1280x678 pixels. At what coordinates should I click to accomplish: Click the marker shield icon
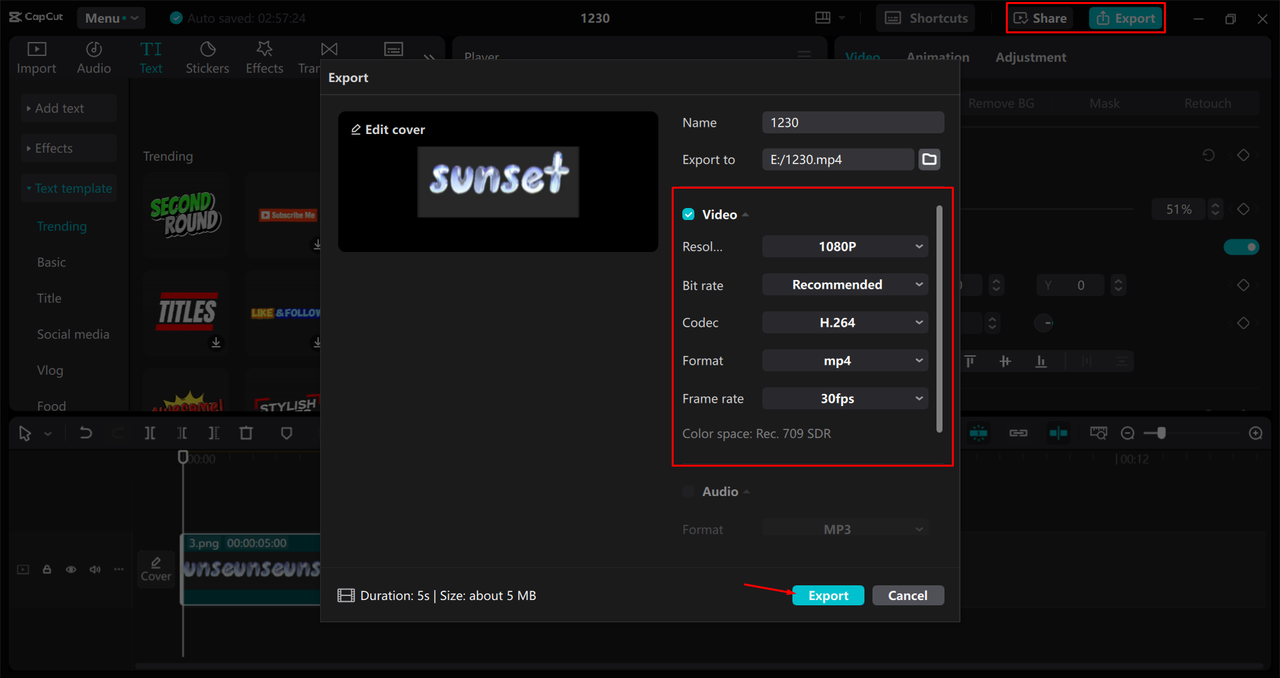point(286,433)
